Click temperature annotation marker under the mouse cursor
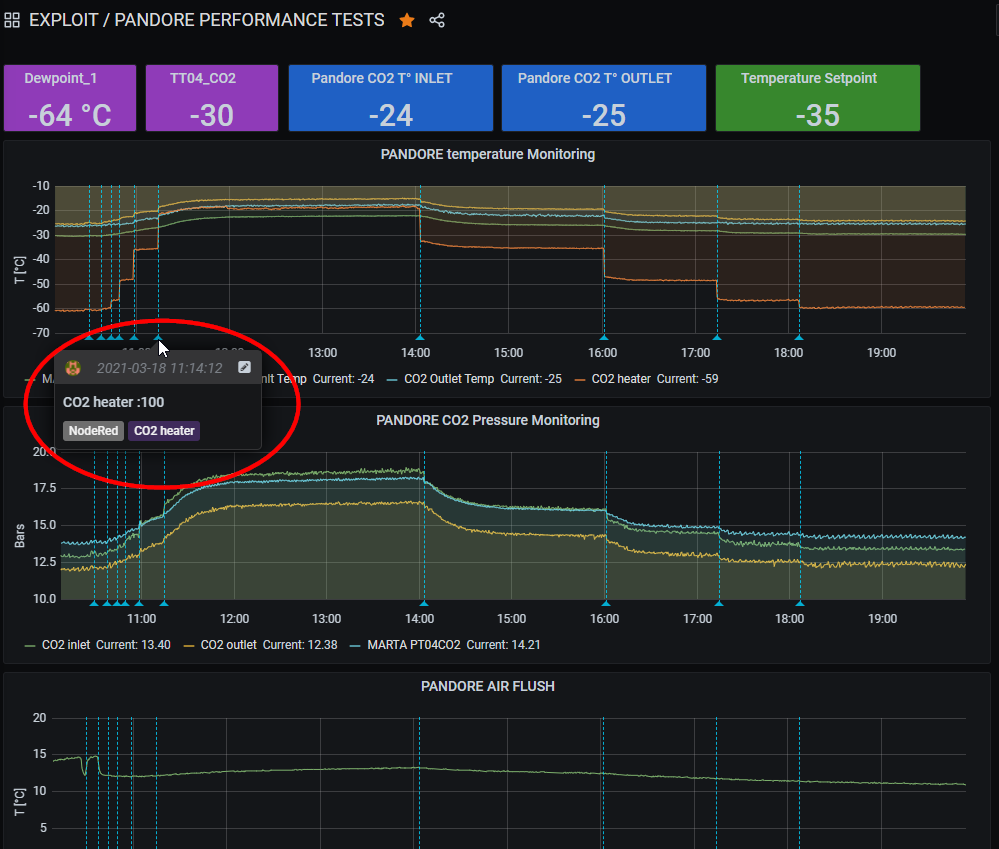999x849 pixels. click(159, 337)
